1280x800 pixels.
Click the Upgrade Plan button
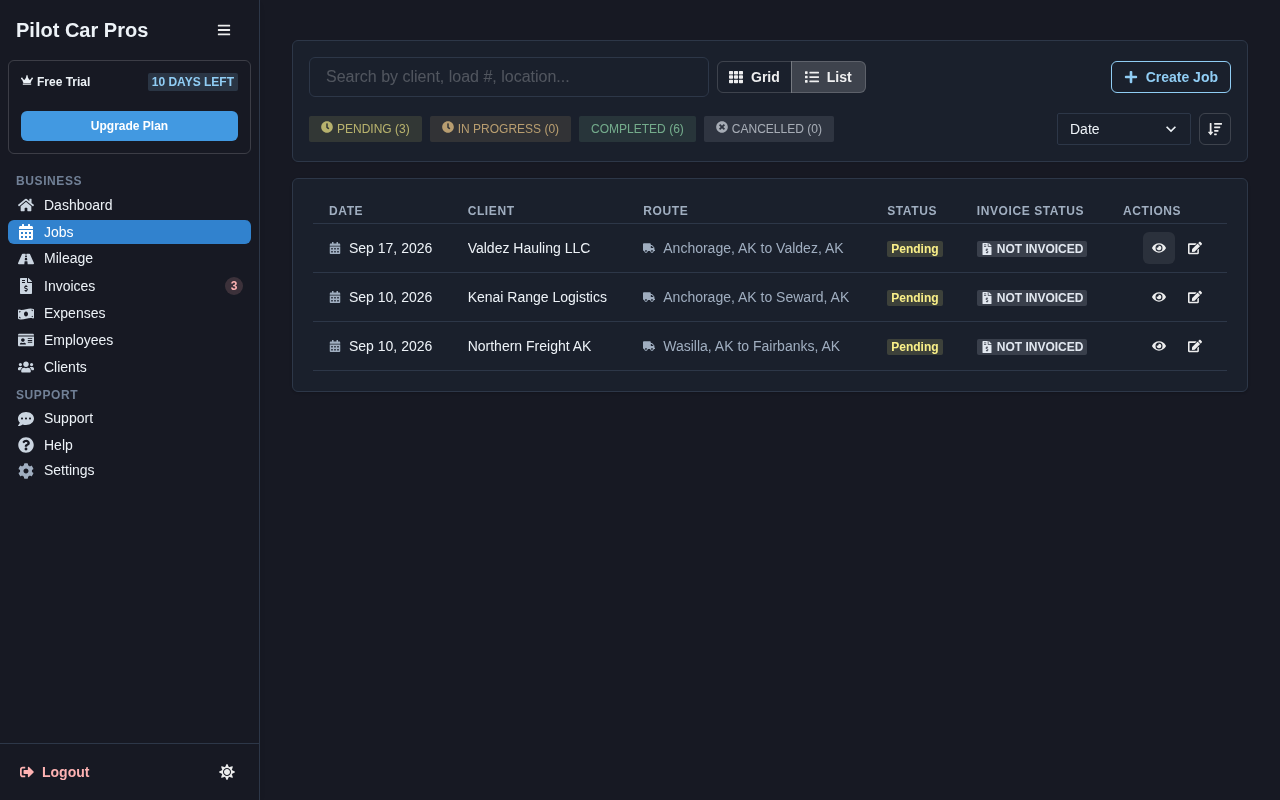point(129,126)
